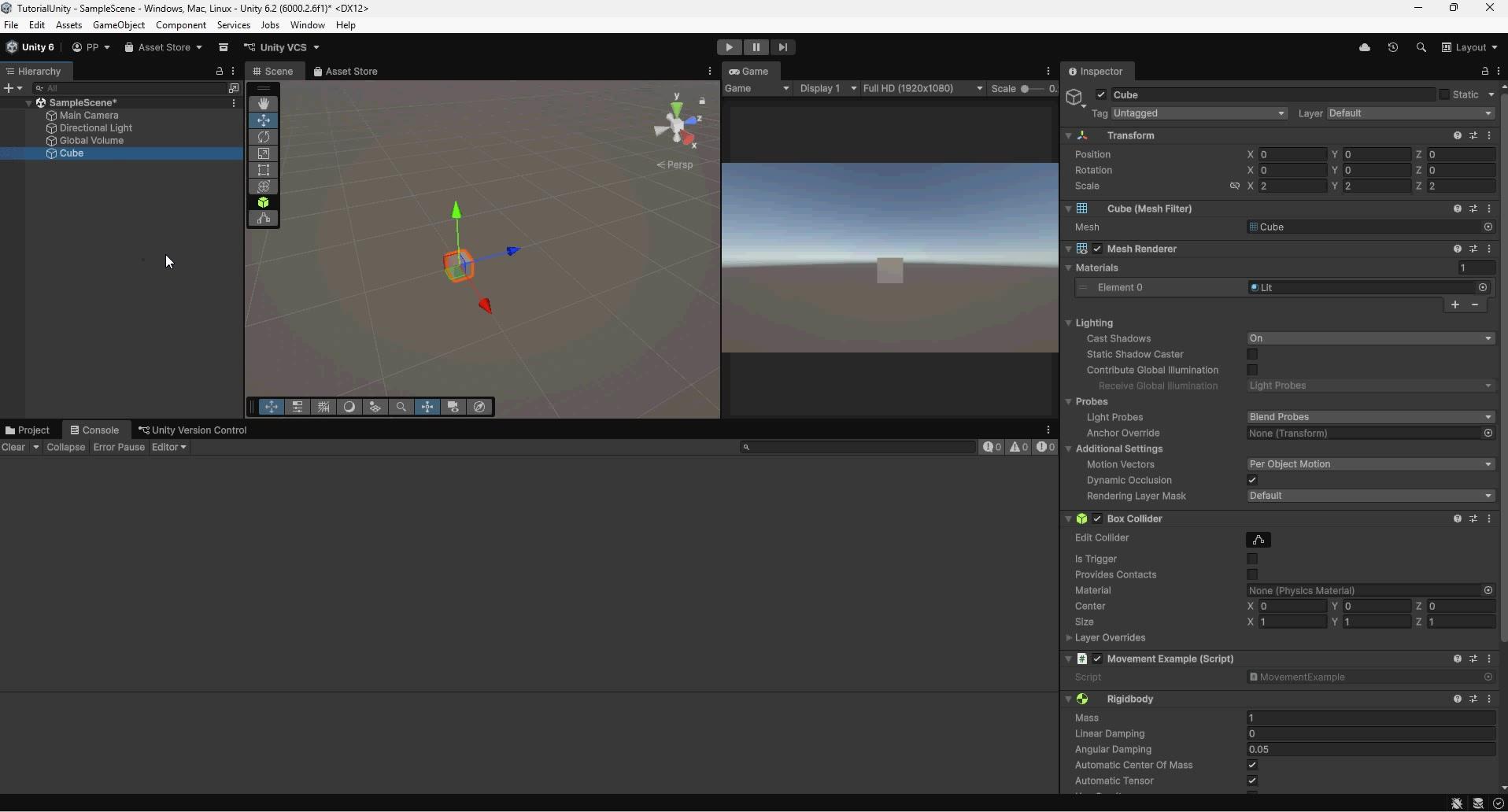The image size is (1508, 812).
Task: Open the GameObject menu
Action: (119, 25)
